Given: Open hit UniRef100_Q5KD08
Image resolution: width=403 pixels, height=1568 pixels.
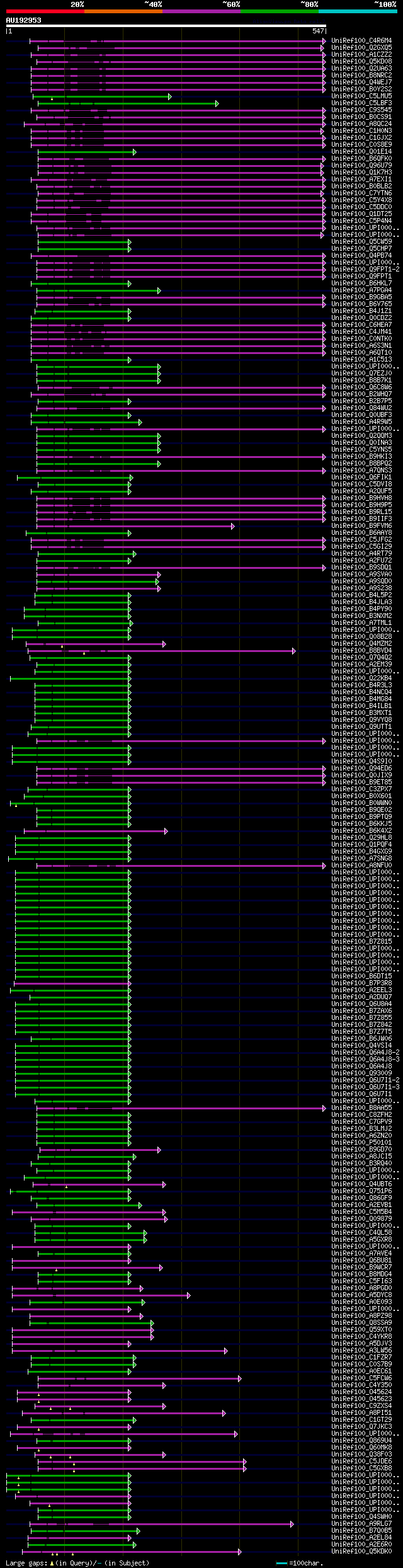Looking at the screenshot, I should (x=361, y=62).
